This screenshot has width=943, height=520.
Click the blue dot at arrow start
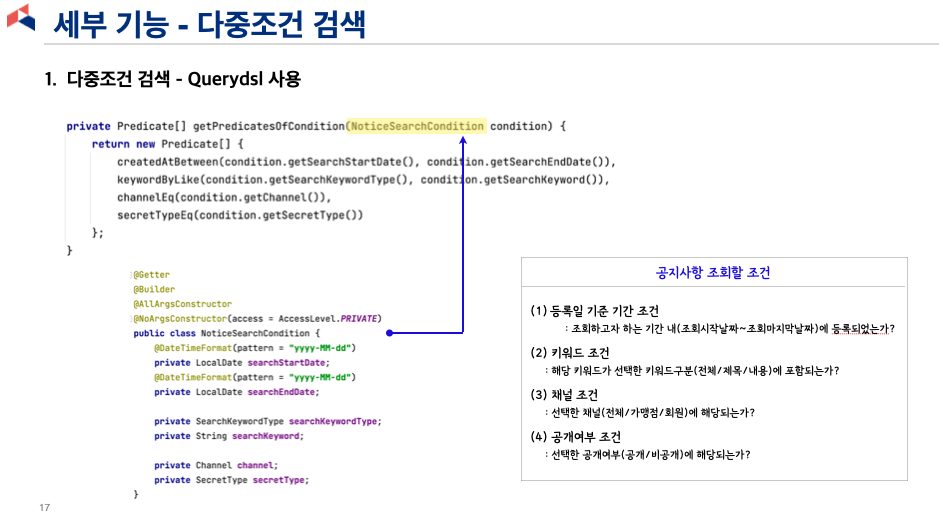point(390,332)
